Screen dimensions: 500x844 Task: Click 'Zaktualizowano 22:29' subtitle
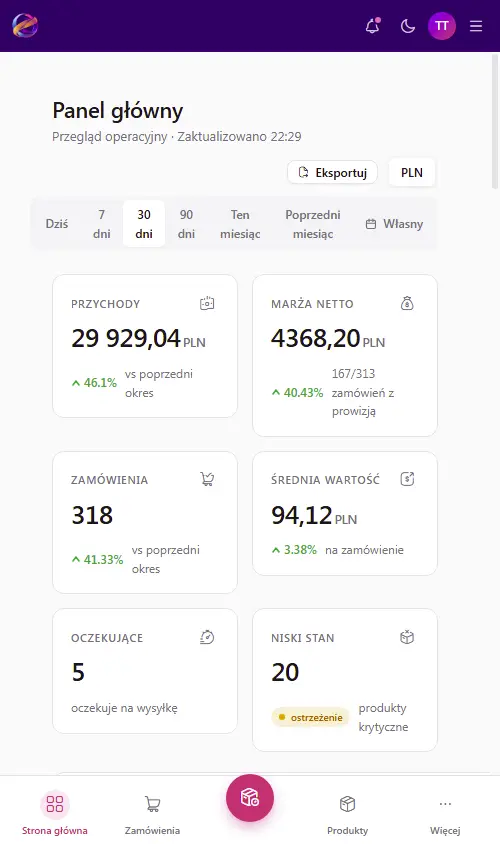click(x=240, y=137)
